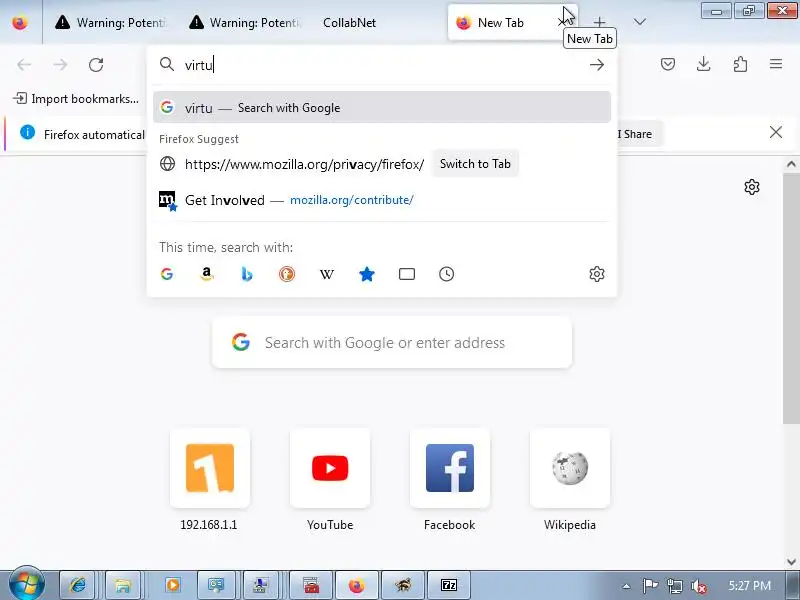Select 'virtu — Search with Google' suggestion
This screenshot has height=600, width=800.
(382, 107)
